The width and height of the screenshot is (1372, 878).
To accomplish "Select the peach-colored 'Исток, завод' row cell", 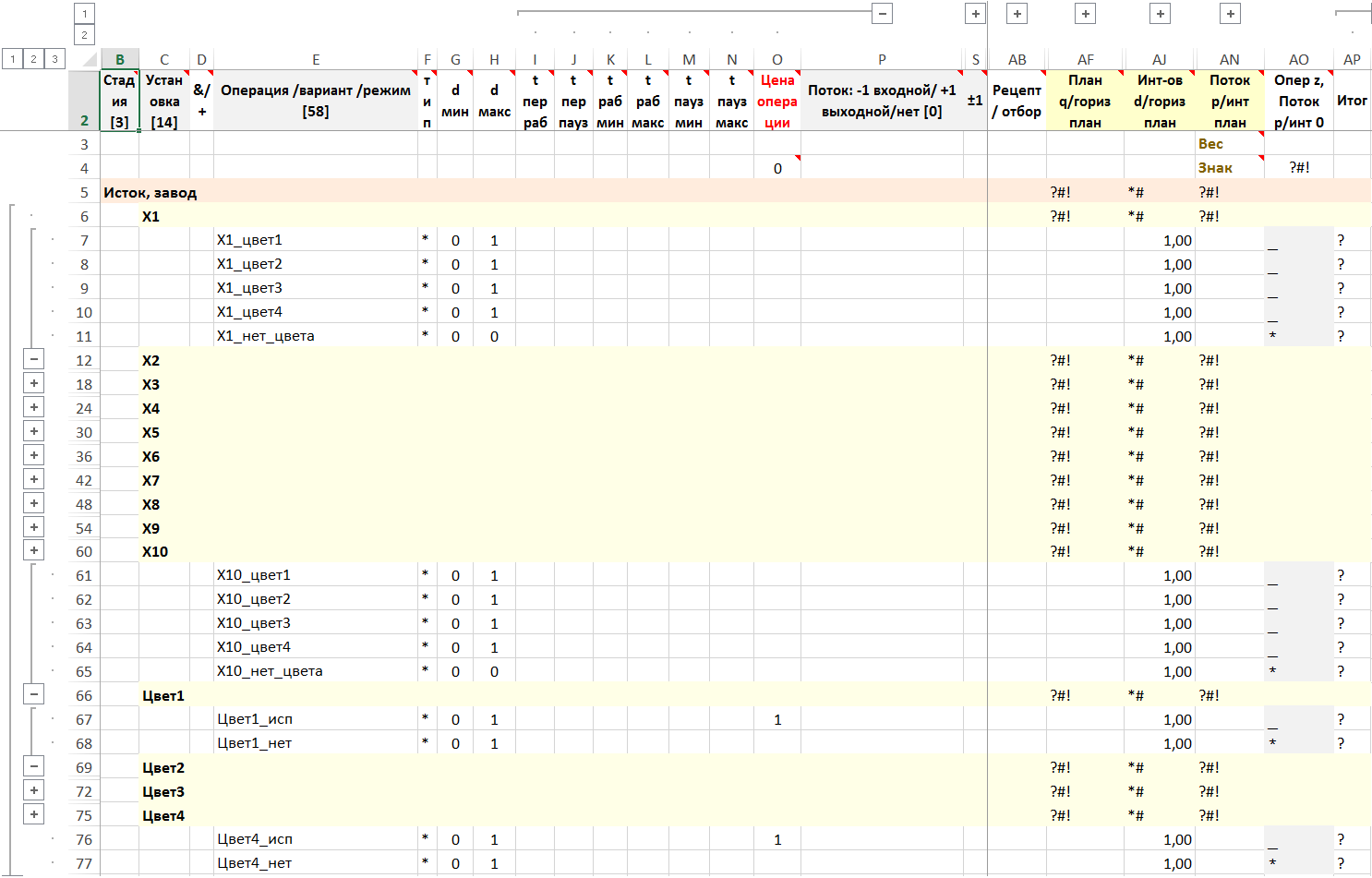I will (x=150, y=192).
